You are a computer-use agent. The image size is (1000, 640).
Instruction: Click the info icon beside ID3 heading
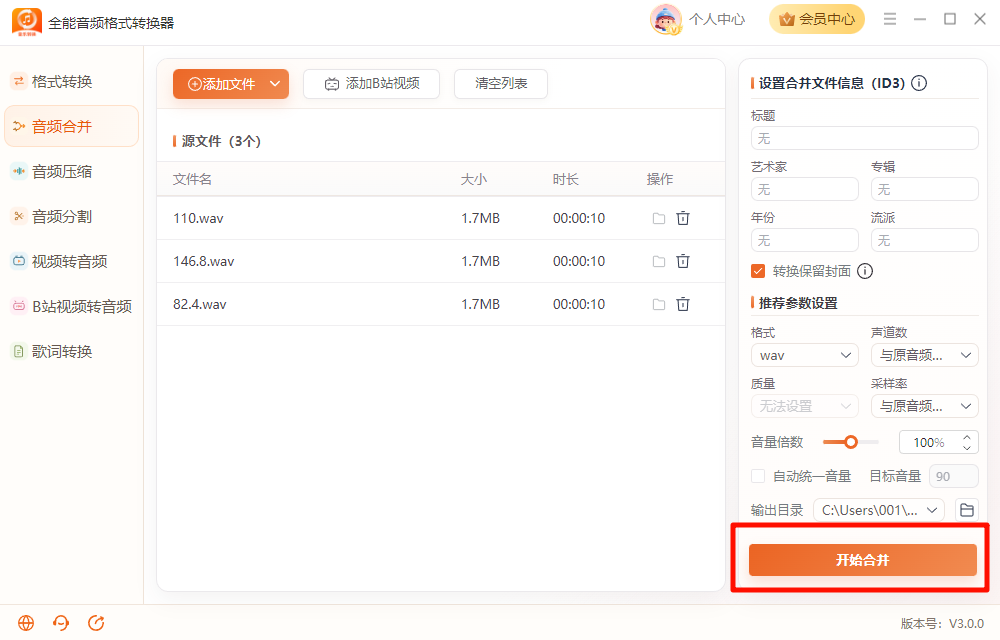[x=919, y=83]
